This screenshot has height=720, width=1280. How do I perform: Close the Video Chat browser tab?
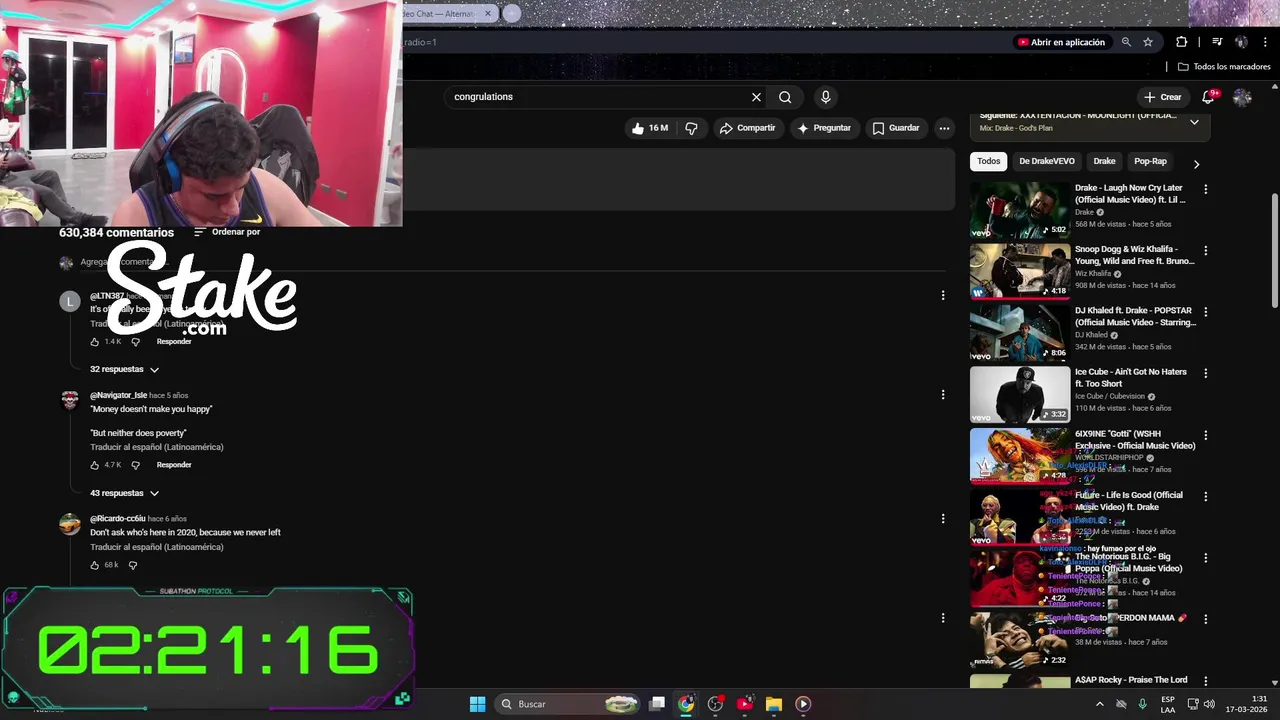tap(487, 13)
